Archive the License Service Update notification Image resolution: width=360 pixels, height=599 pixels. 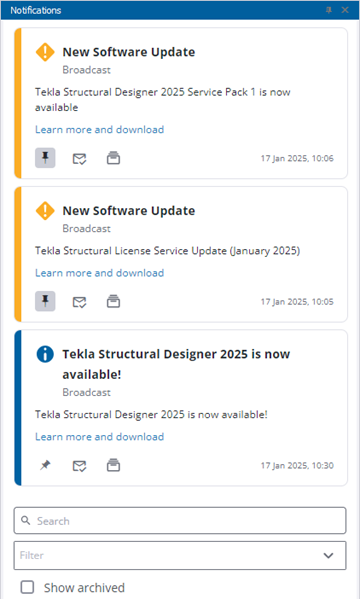[113, 301]
